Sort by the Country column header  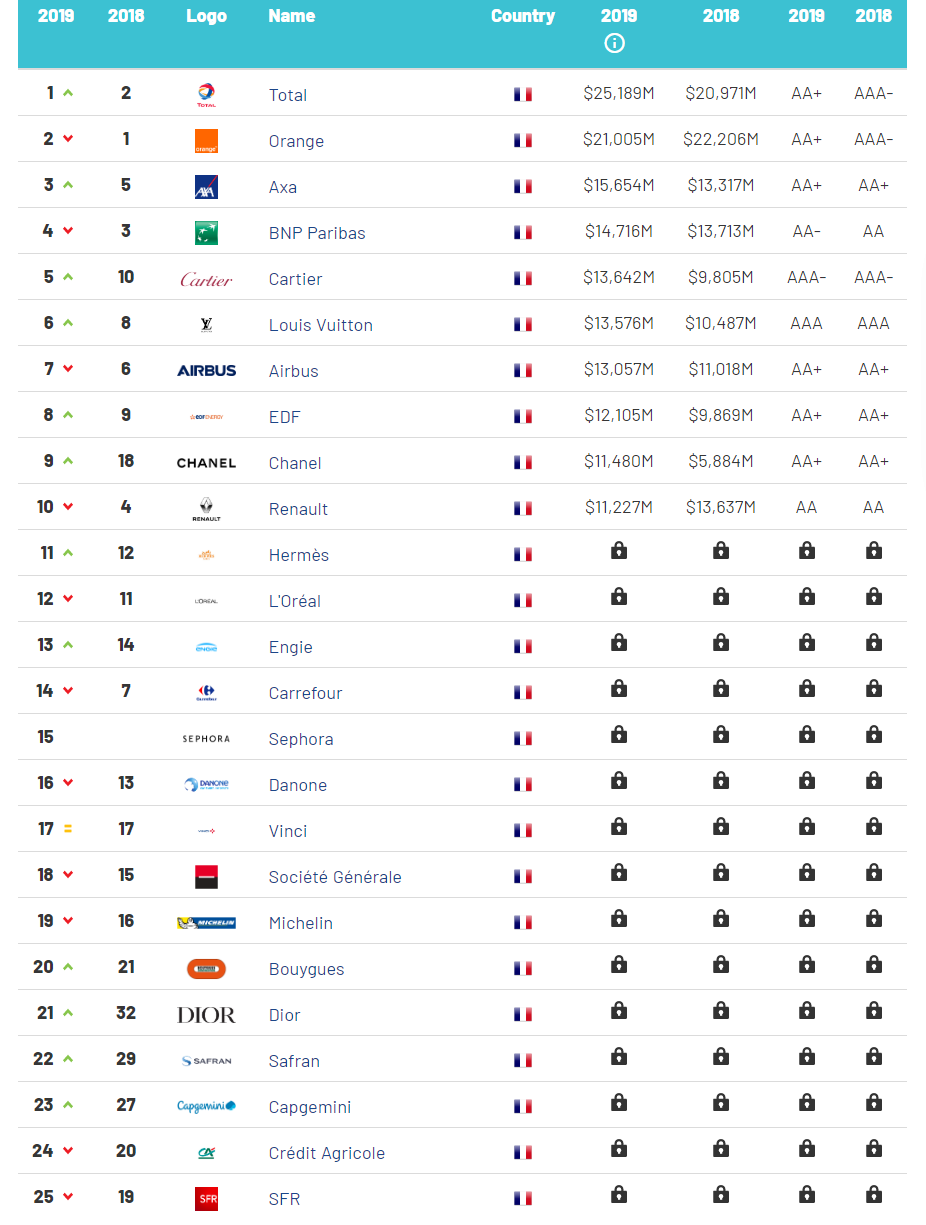tap(522, 16)
